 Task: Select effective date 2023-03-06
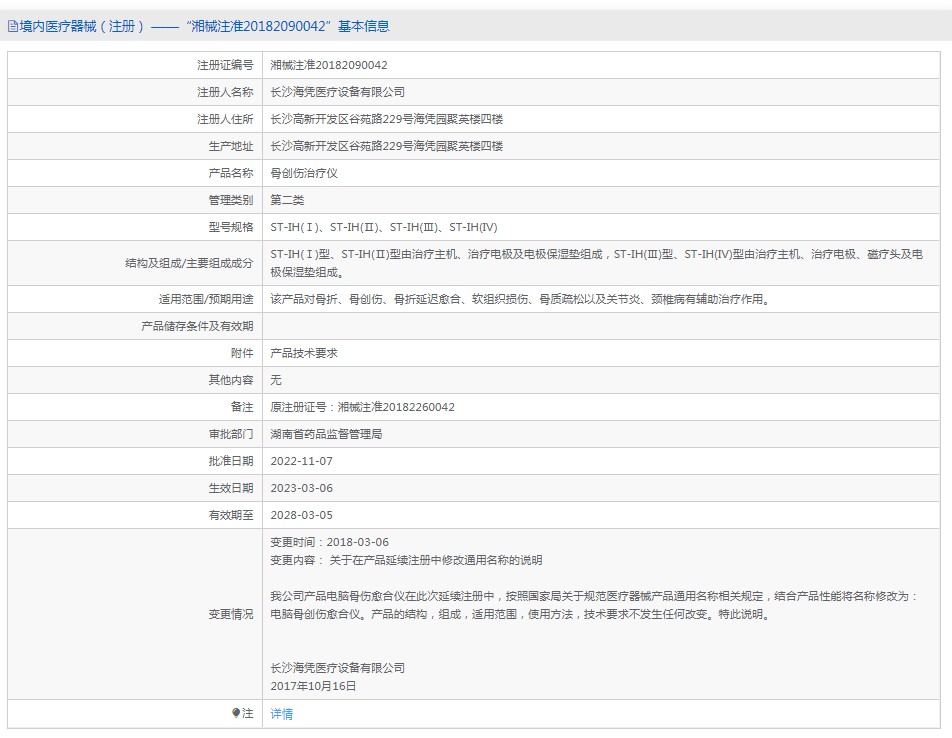302,488
